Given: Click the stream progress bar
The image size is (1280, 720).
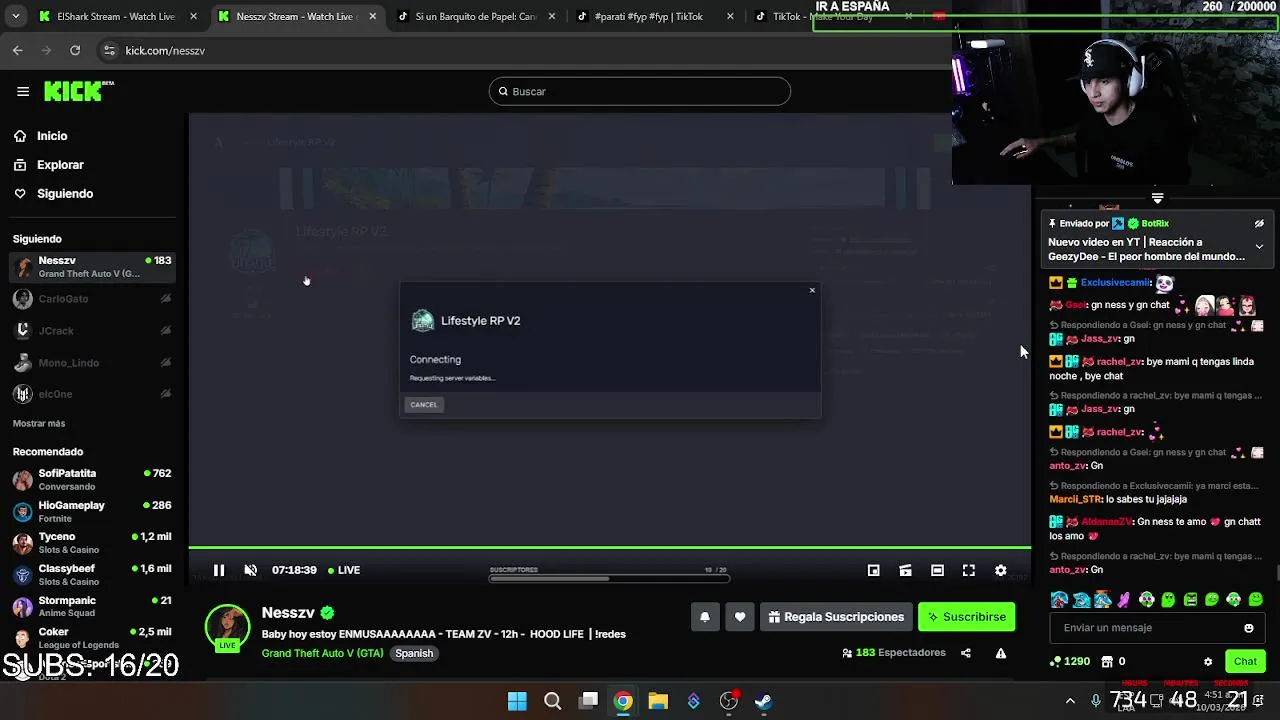Looking at the screenshot, I should [x=610, y=547].
